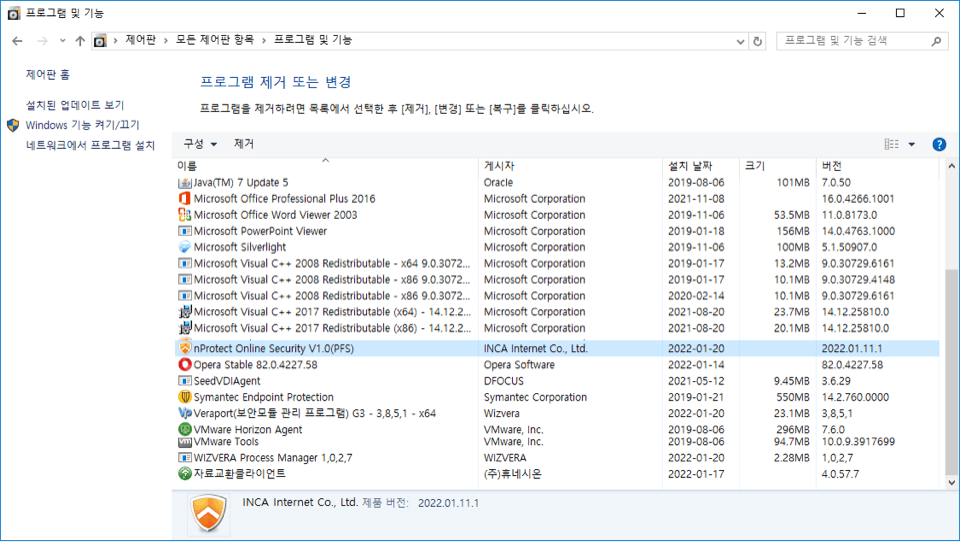
Task: Sort by the 게시자 column header
Action: [499, 165]
